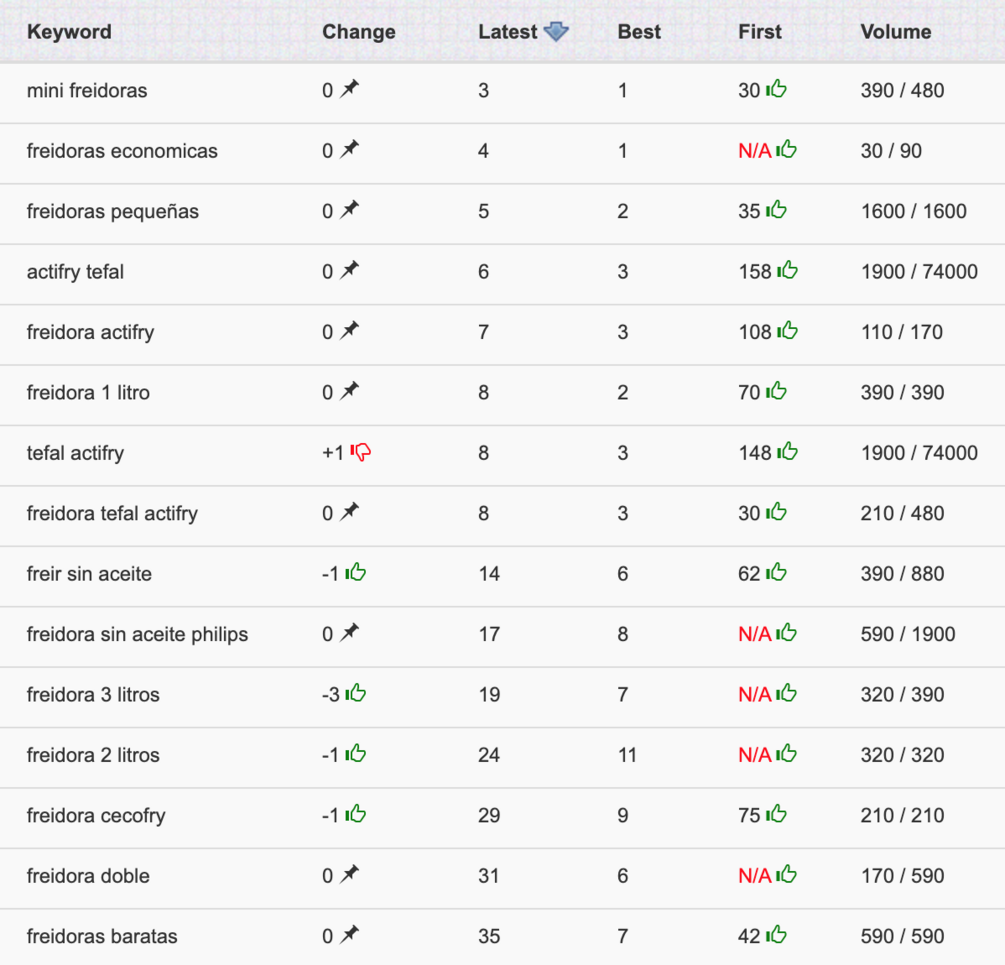Click the pin icon for freidora 1 litro
The height and width of the screenshot is (965, 1005).
[349, 390]
